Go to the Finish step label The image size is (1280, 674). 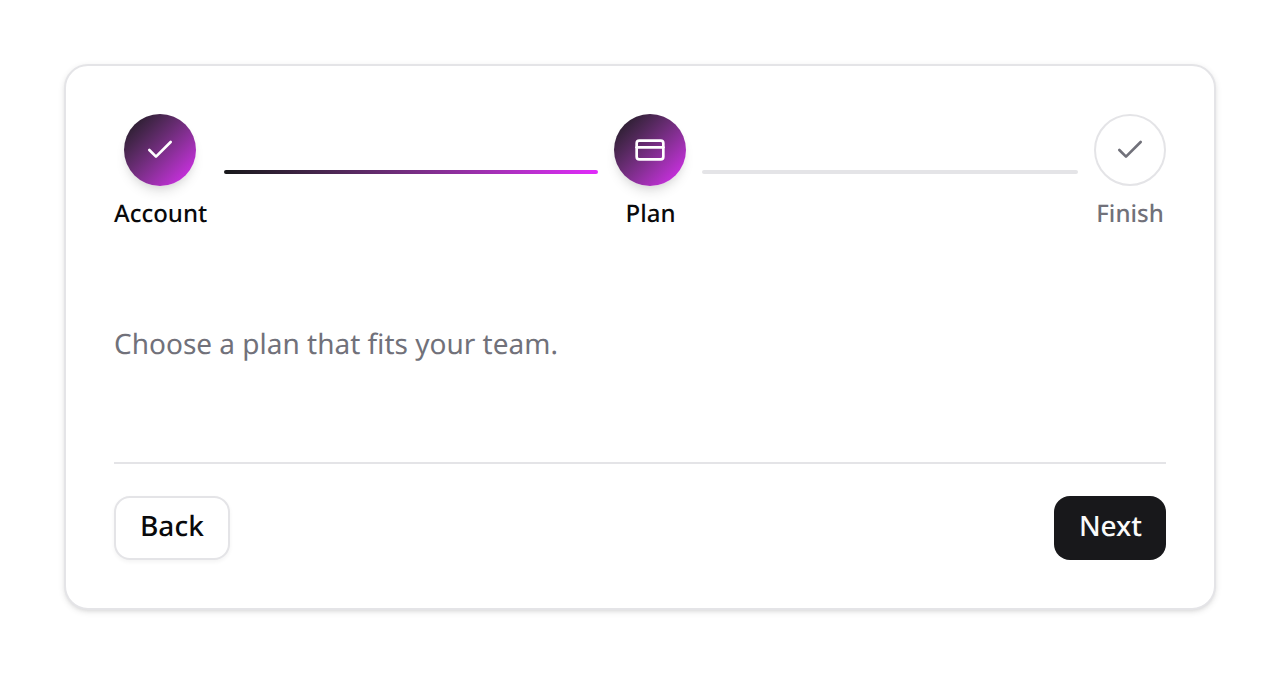pyautogui.click(x=1130, y=214)
